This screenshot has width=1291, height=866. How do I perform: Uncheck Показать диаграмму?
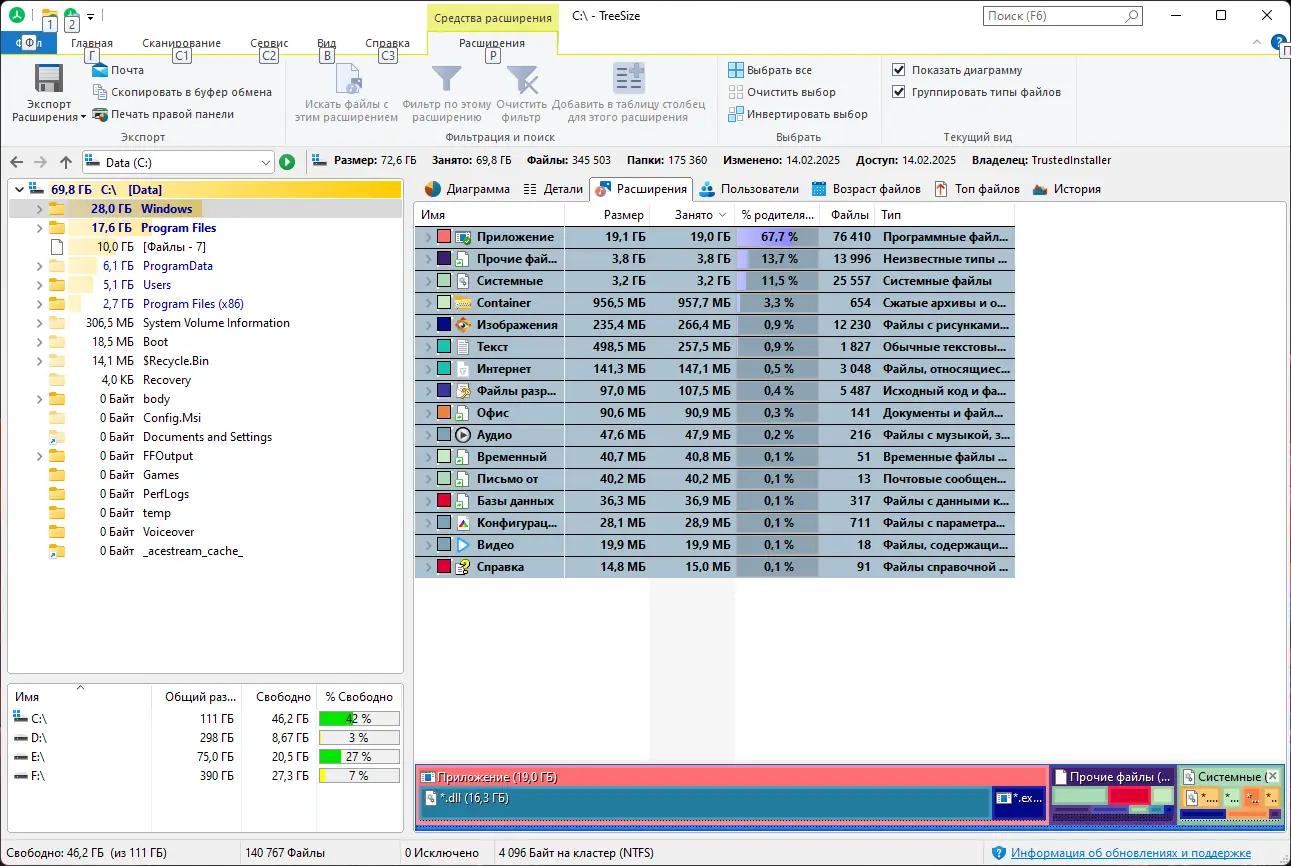tap(899, 69)
